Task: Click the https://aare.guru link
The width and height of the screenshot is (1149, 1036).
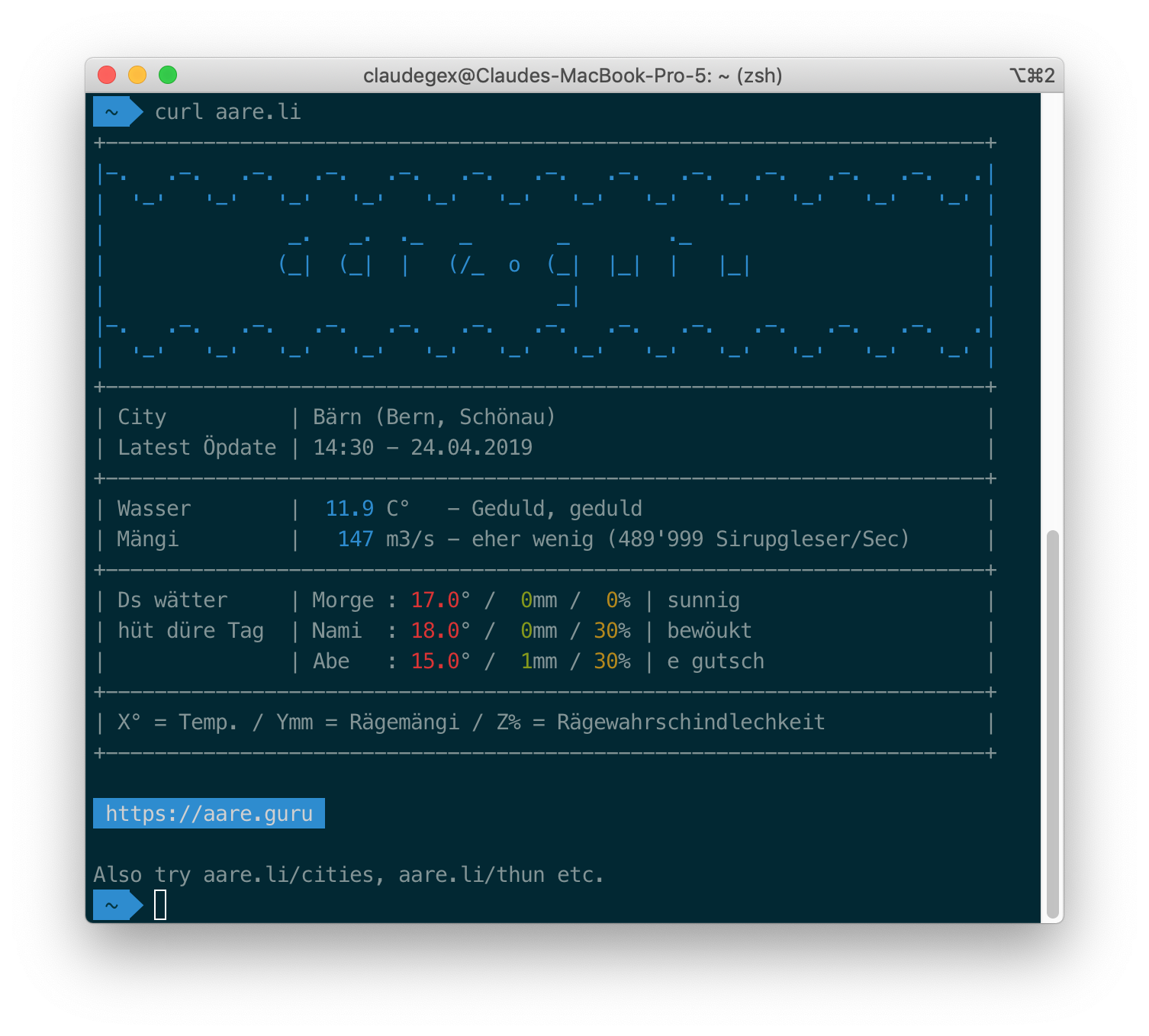Action: (x=209, y=813)
